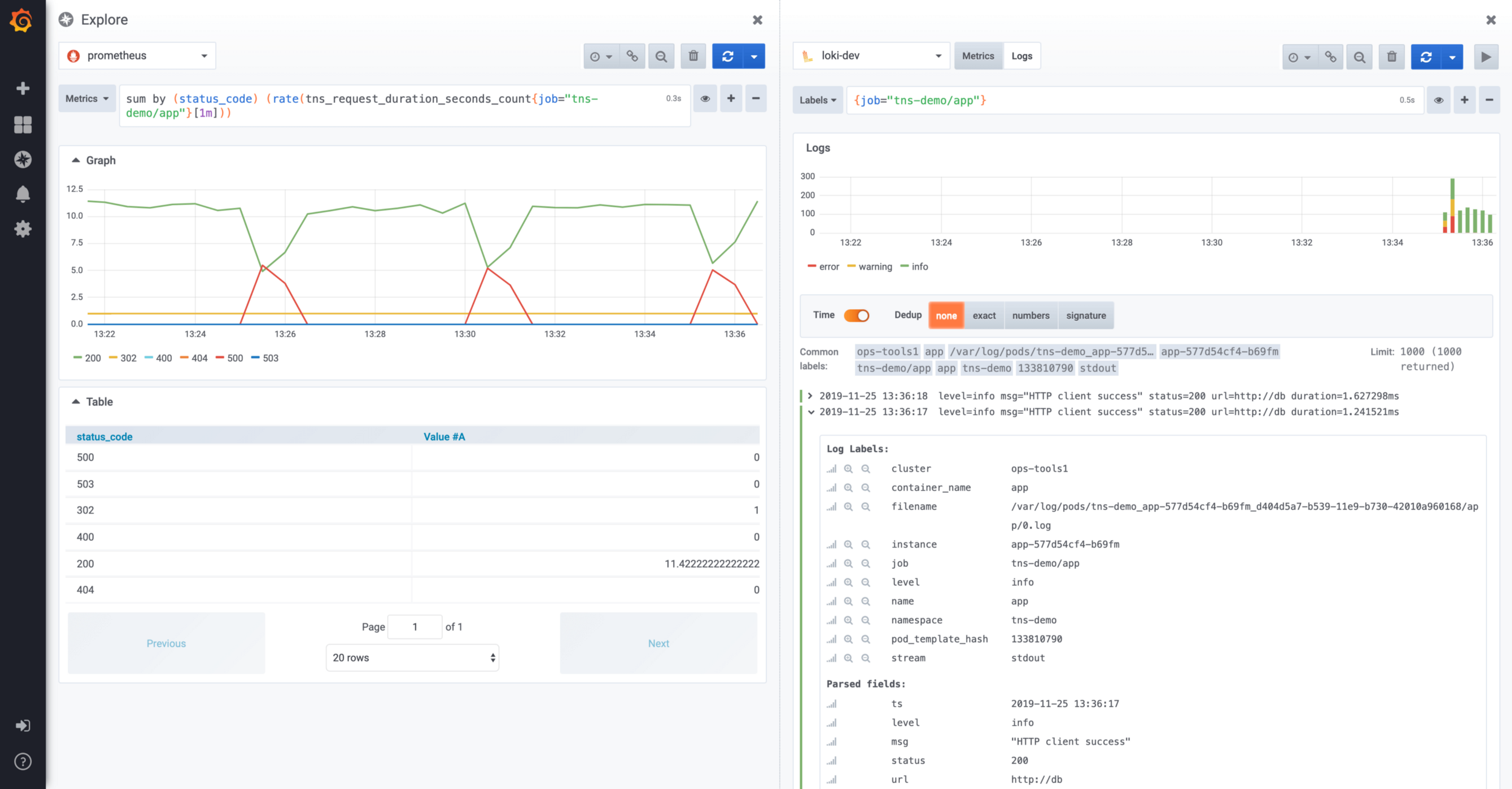Click the add label icon in Loki query row

[x=1463, y=100]
